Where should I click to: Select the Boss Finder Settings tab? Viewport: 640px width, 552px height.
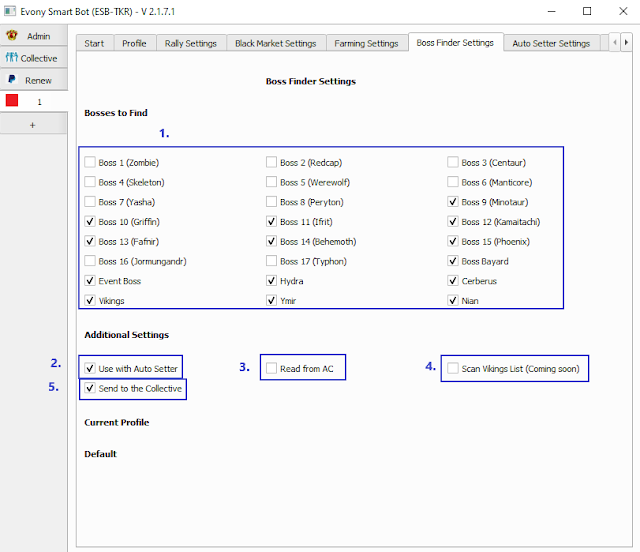[455, 42]
